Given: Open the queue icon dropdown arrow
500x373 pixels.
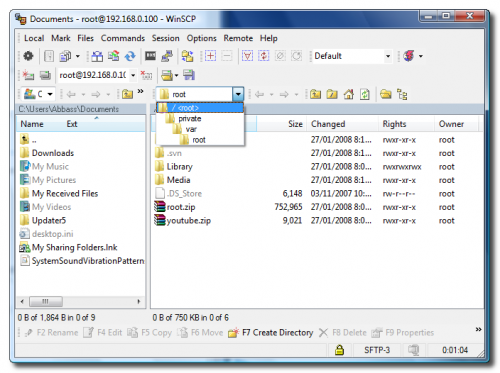Looking at the screenshot, I should pyautogui.click(x=77, y=56).
